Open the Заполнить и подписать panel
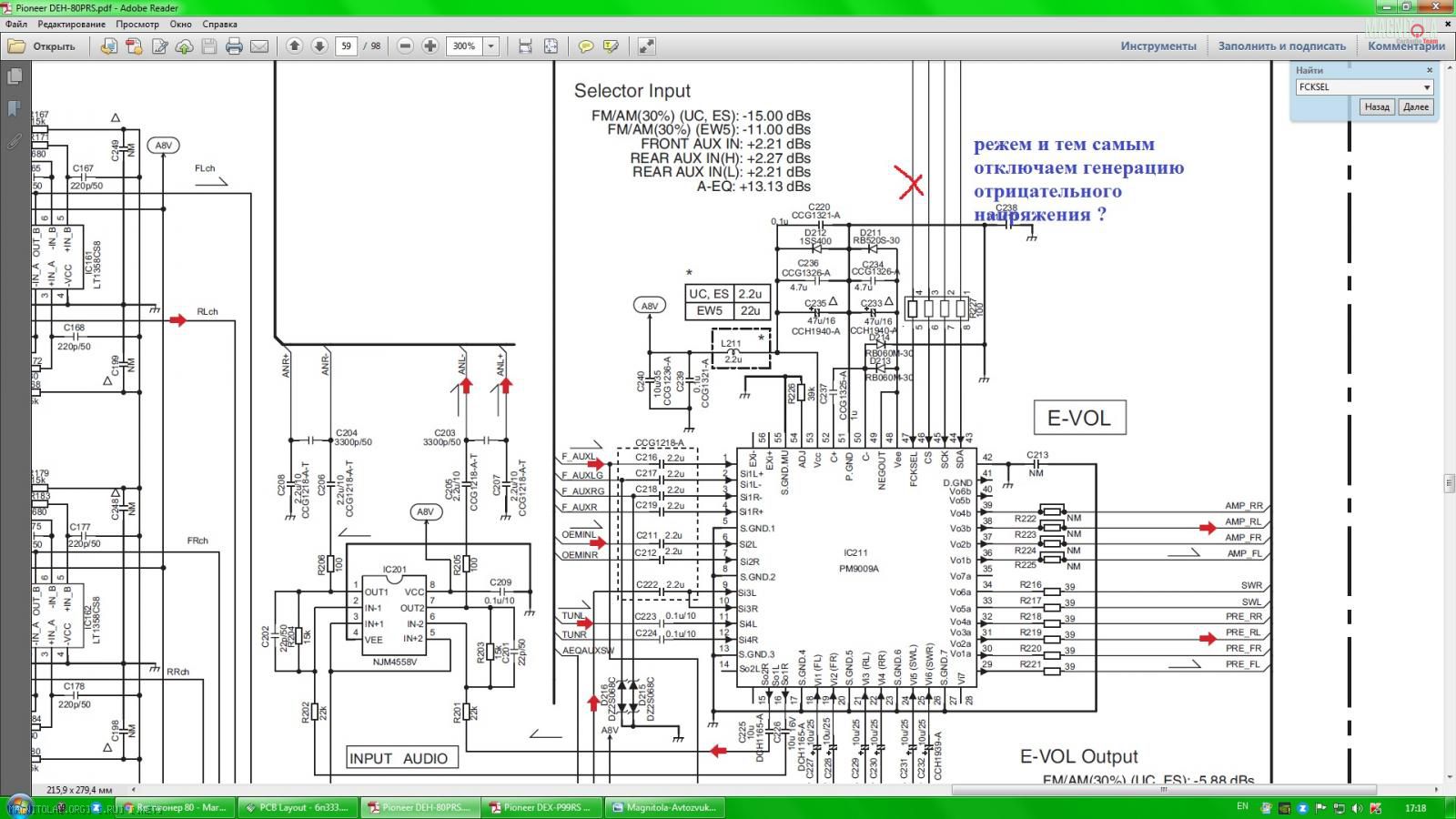This screenshot has height=819, width=1456. click(x=1281, y=45)
